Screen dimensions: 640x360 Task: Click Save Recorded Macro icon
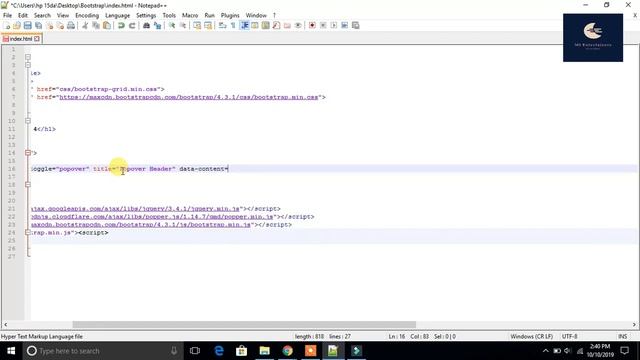[356, 25]
